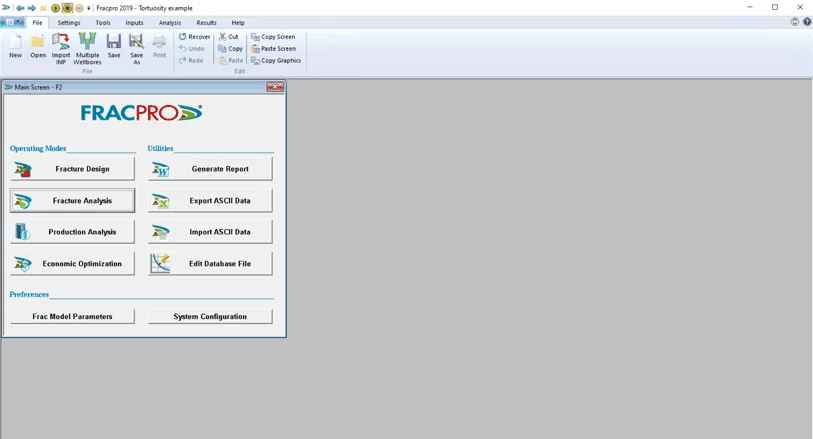Minimize the Fracpro application window
Viewport: 813px width, 439px height.
[750, 7]
